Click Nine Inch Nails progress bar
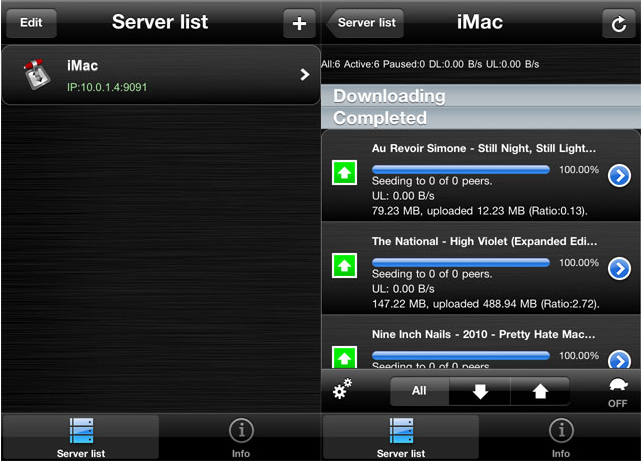Viewport: 641px width, 461px height. [x=461, y=355]
